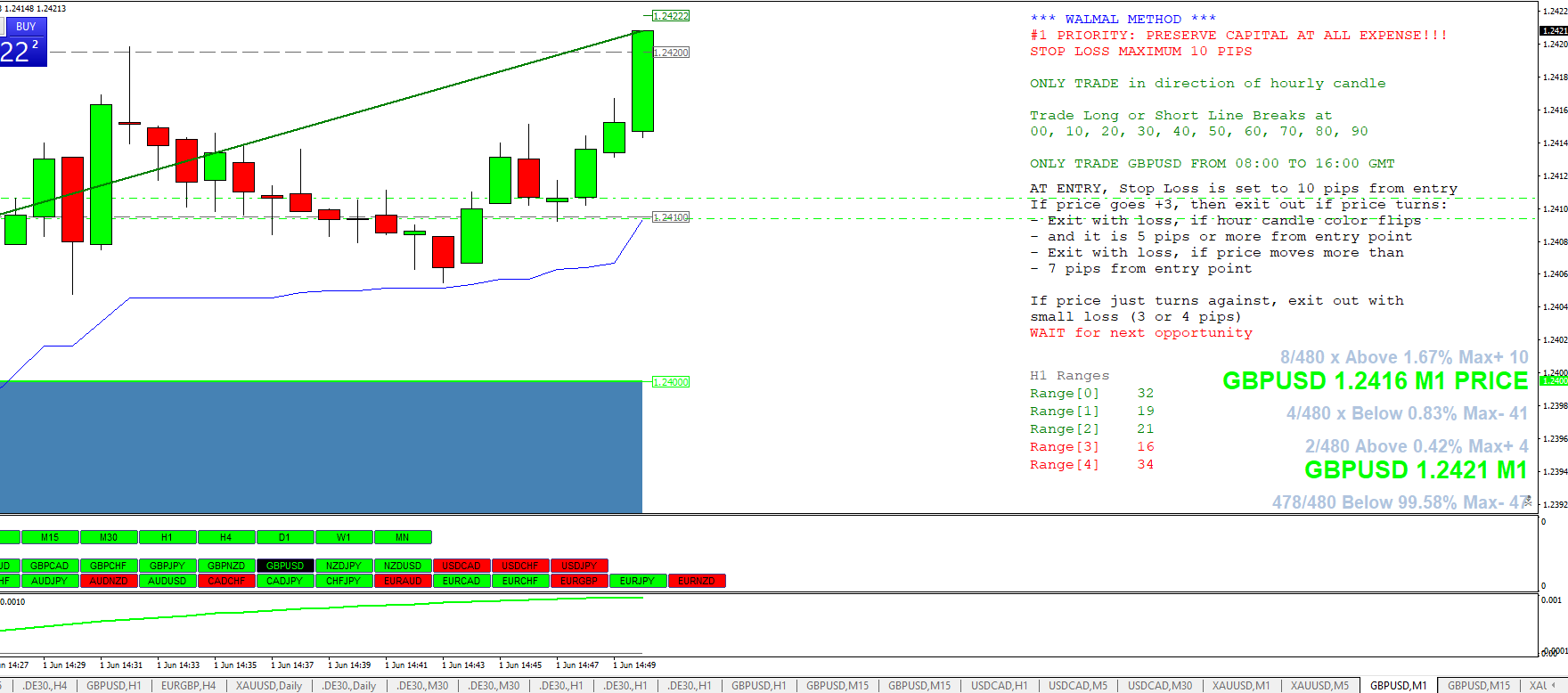Load the red EURNZD symbol button

pyautogui.click(x=697, y=581)
